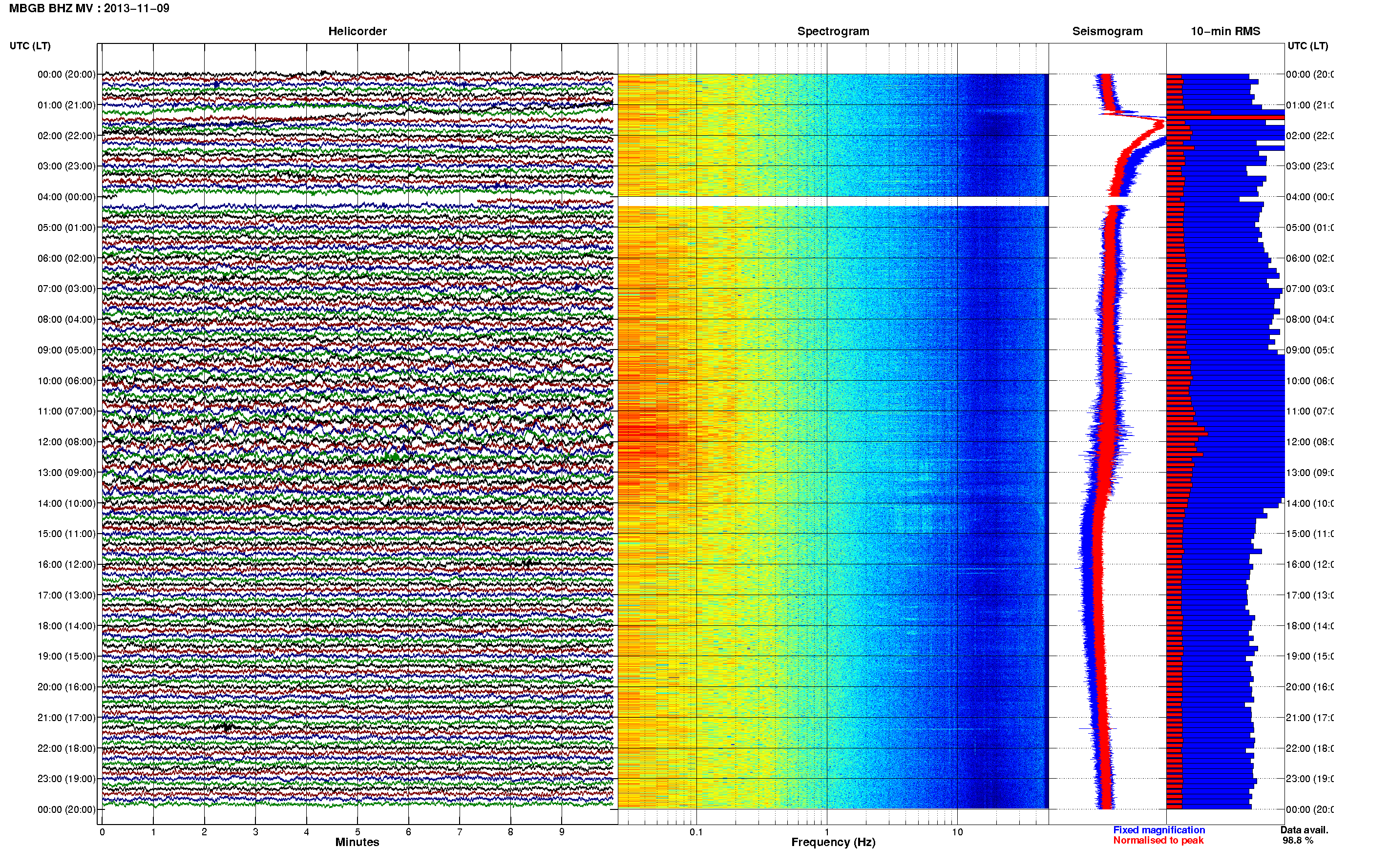Viewport: 1389px width, 868px height.
Task: Click the left '23:00 (19:00)' time label
Action: point(66,779)
